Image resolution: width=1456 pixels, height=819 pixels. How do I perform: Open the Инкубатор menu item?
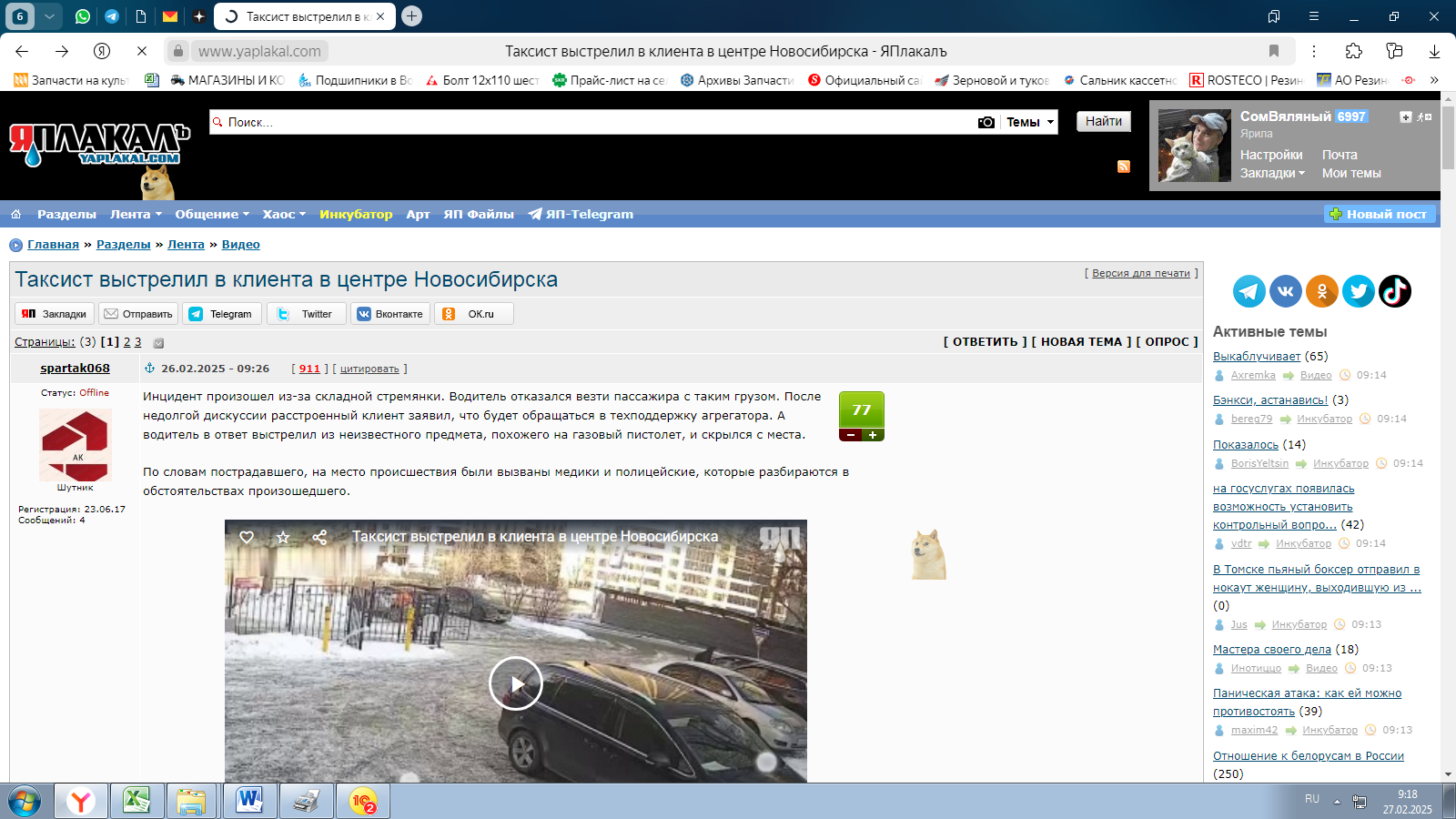click(356, 215)
